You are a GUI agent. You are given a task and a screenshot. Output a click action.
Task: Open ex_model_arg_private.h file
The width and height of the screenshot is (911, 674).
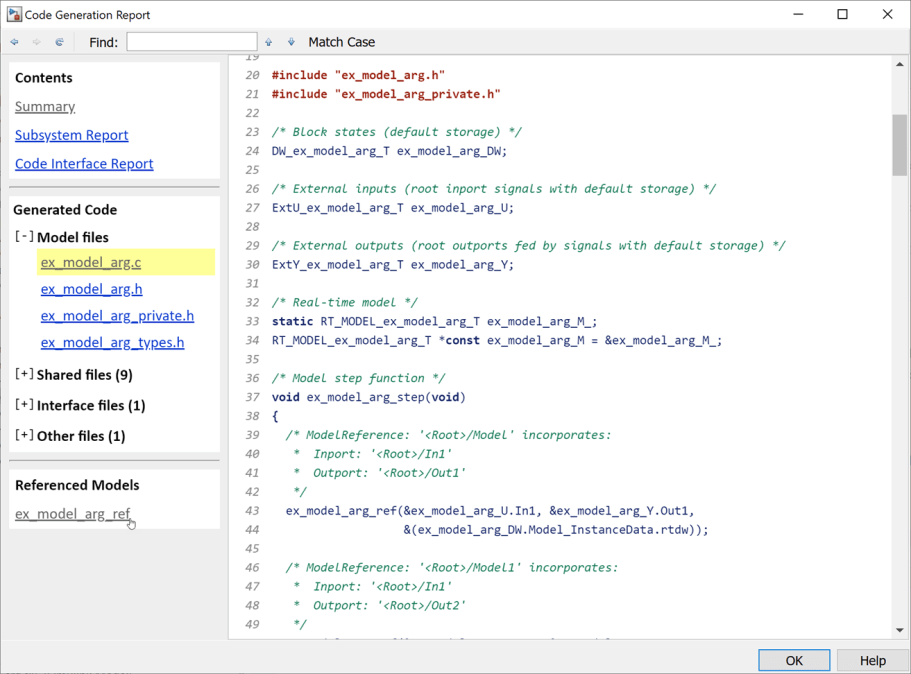[x=117, y=316]
